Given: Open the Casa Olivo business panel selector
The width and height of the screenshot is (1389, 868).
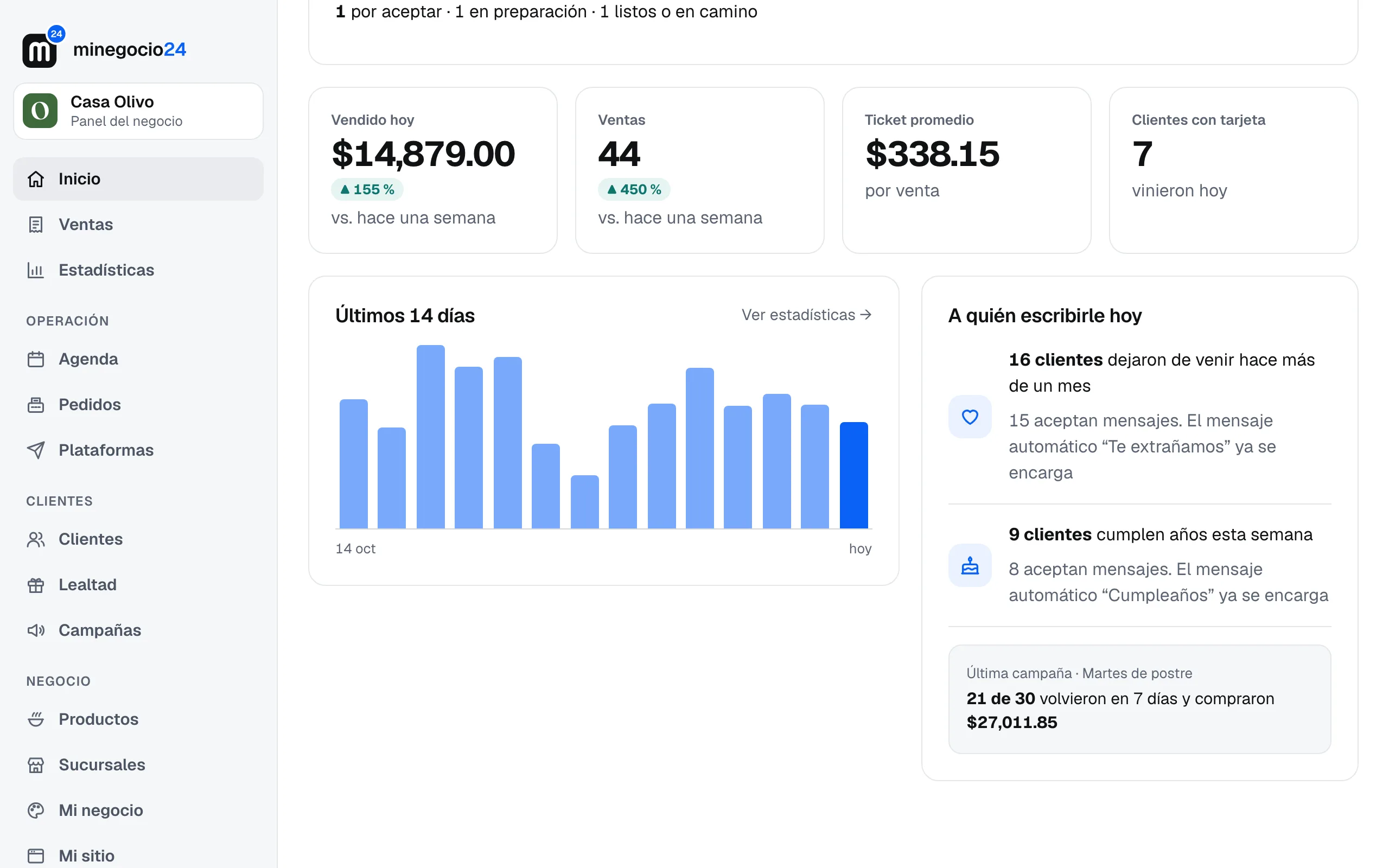Looking at the screenshot, I should pyautogui.click(x=138, y=111).
